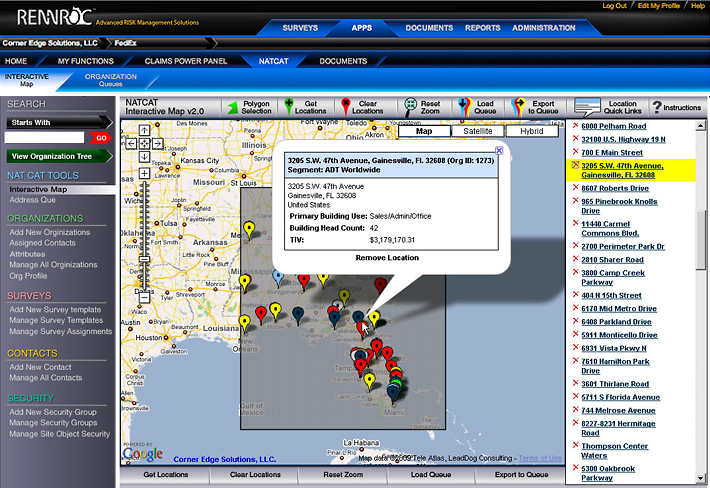Remove 2810 Sharer Road with red X

[x=576, y=259]
